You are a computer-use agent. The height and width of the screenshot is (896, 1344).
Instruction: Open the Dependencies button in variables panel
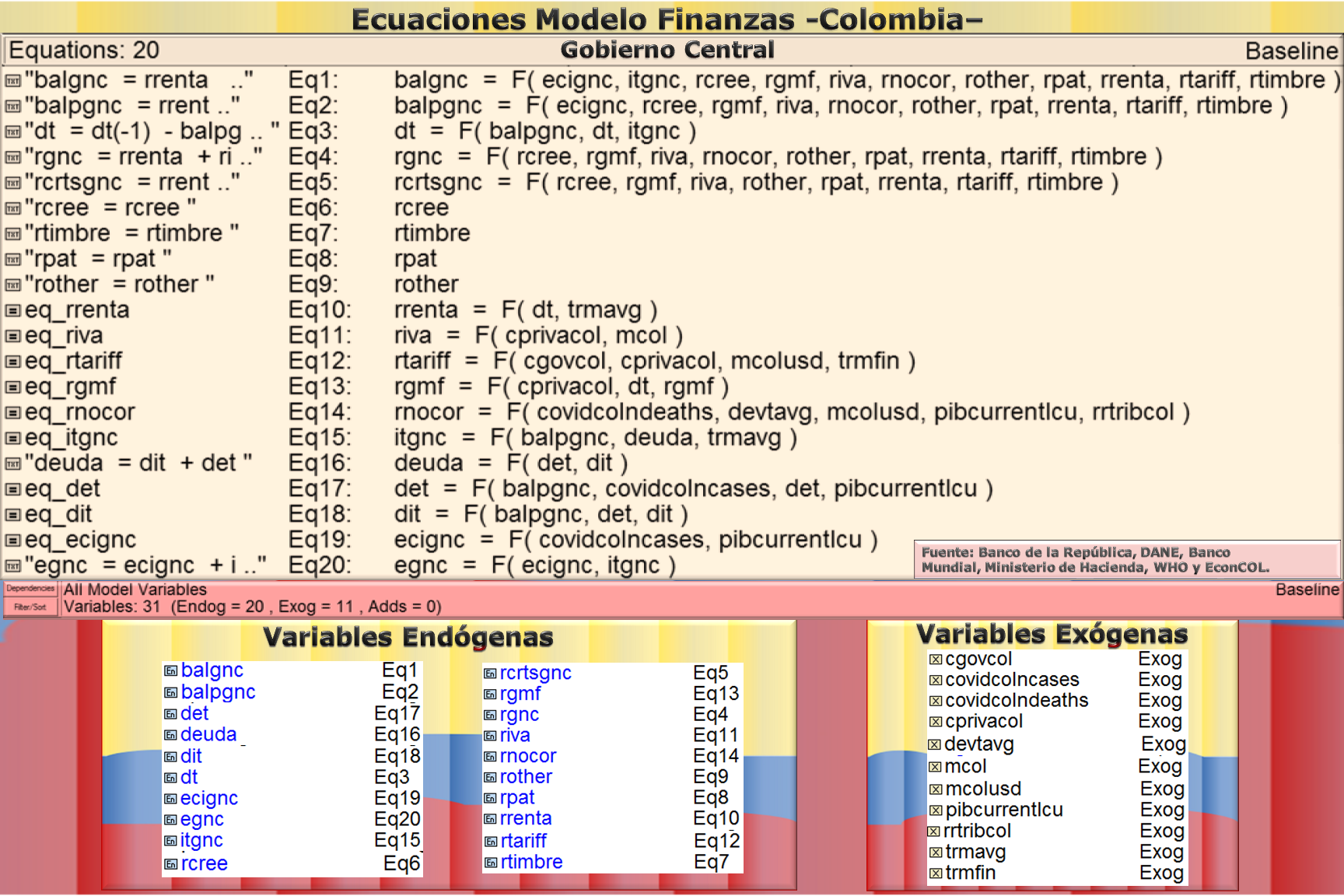30,589
